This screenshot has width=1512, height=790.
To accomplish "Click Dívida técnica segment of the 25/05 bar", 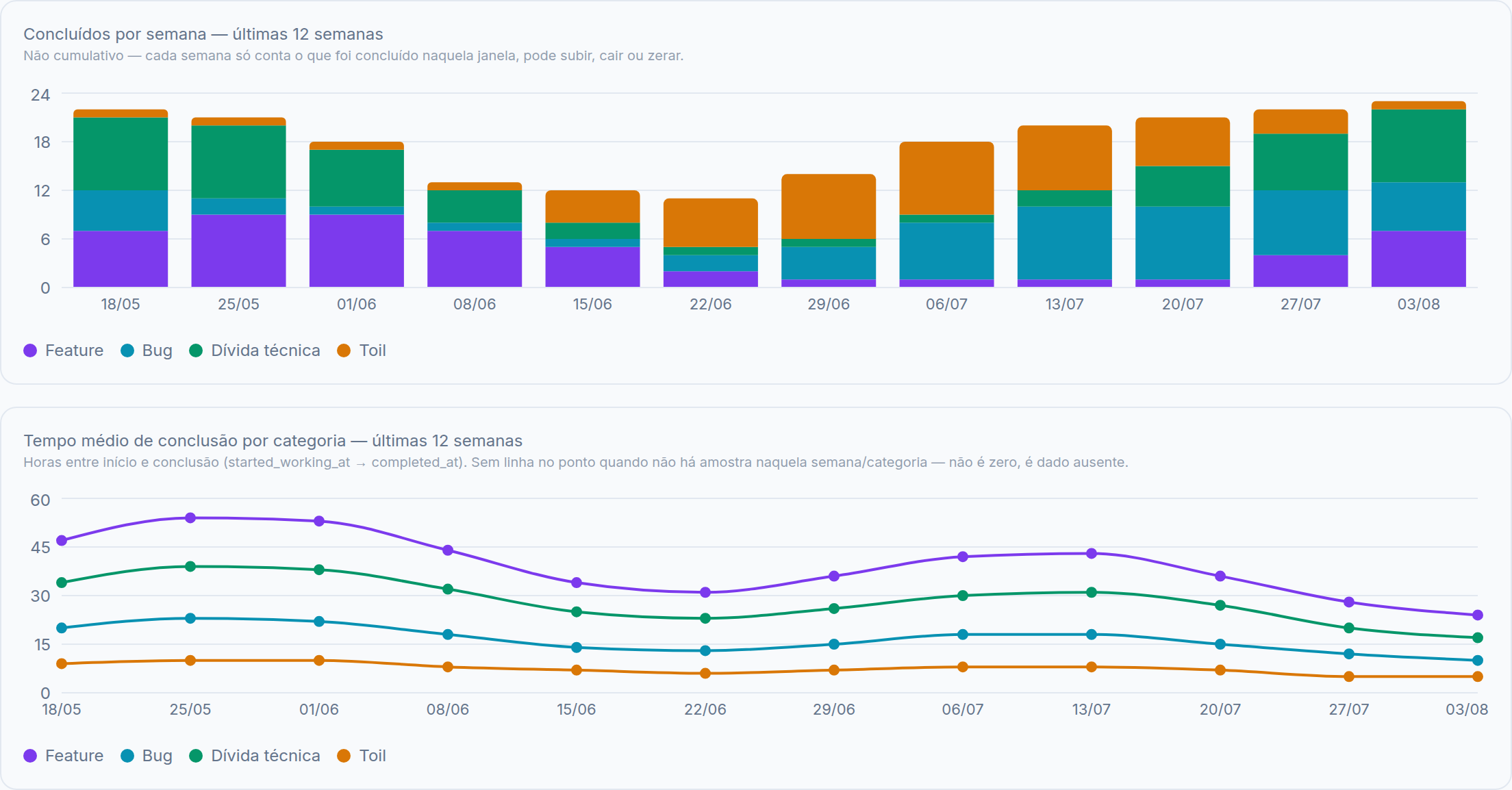I will 238,162.
